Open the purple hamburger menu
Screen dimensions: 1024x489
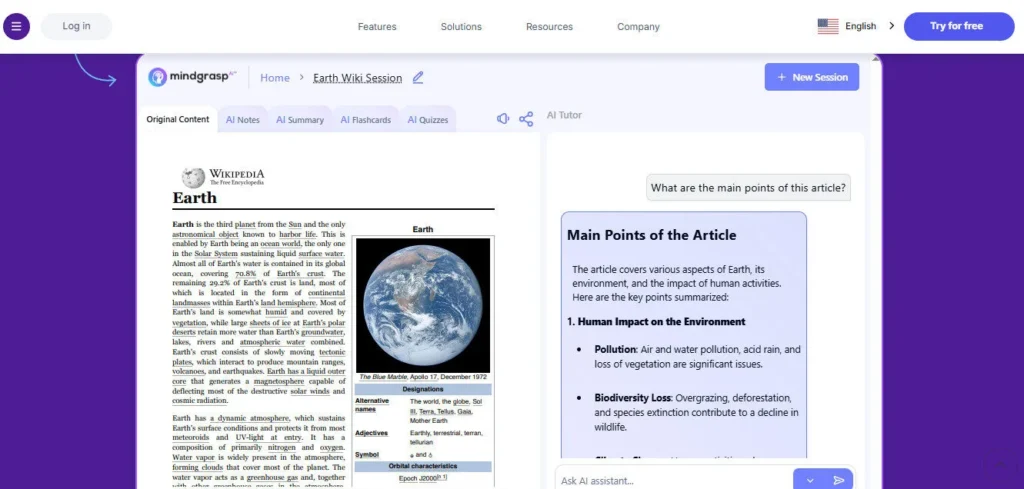click(x=16, y=26)
